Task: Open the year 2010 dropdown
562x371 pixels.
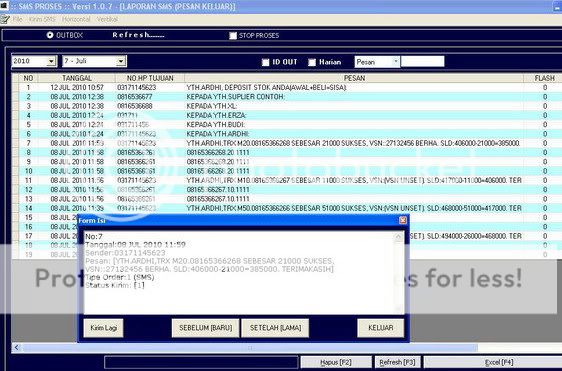Action: (x=52, y=62)
